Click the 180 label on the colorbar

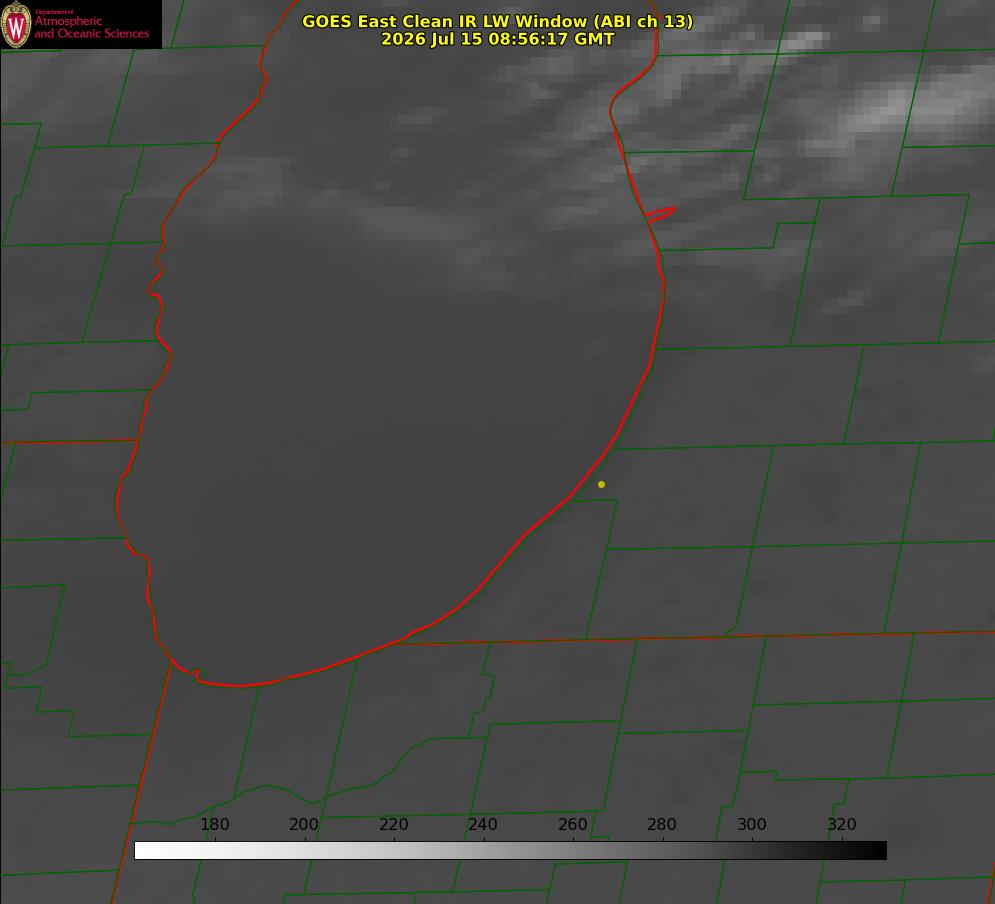pyautogui.click(x=214, y=824)
